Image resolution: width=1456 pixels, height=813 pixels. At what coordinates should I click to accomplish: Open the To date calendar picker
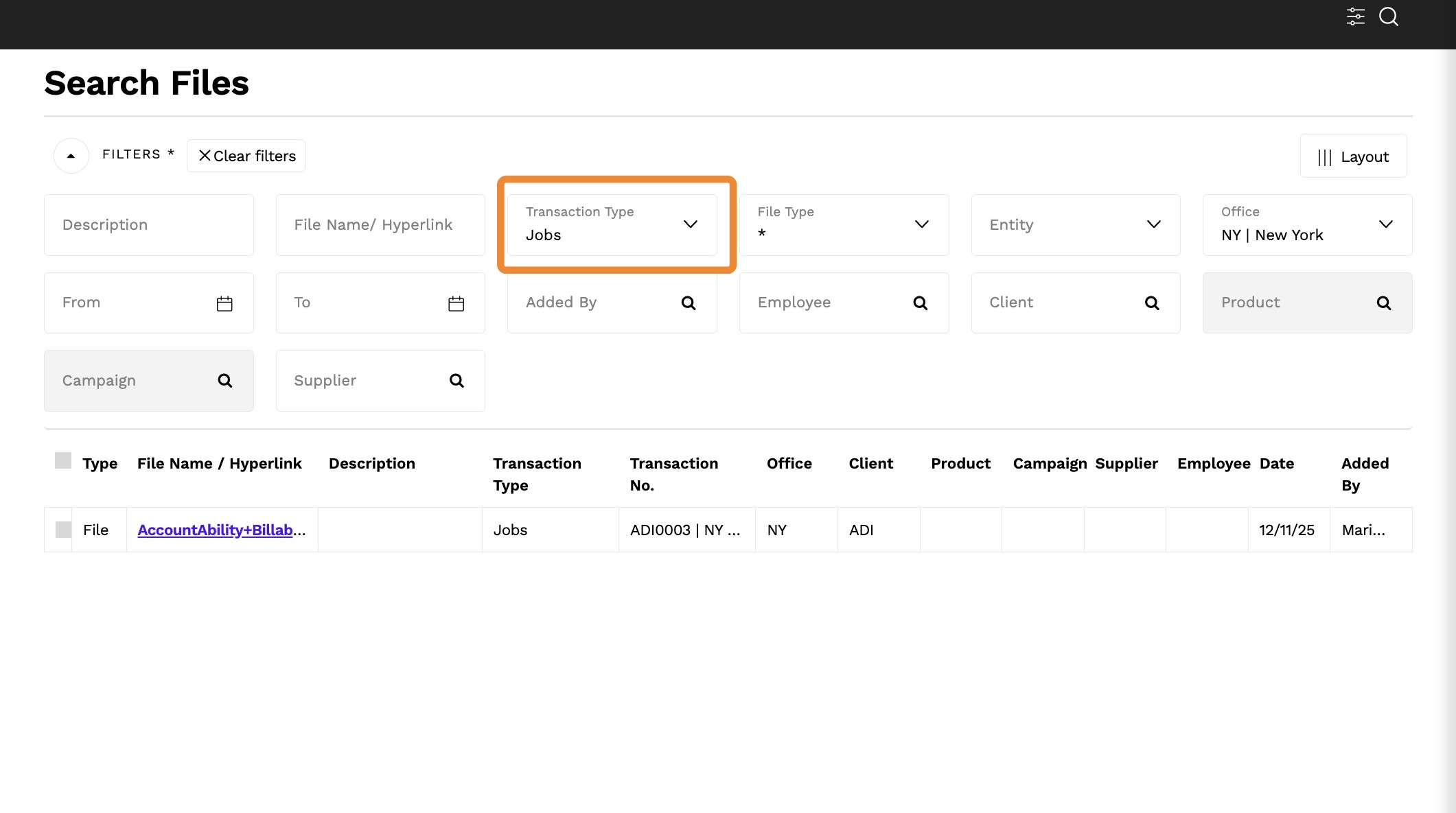pyautogui.click(x=456, y=303)
